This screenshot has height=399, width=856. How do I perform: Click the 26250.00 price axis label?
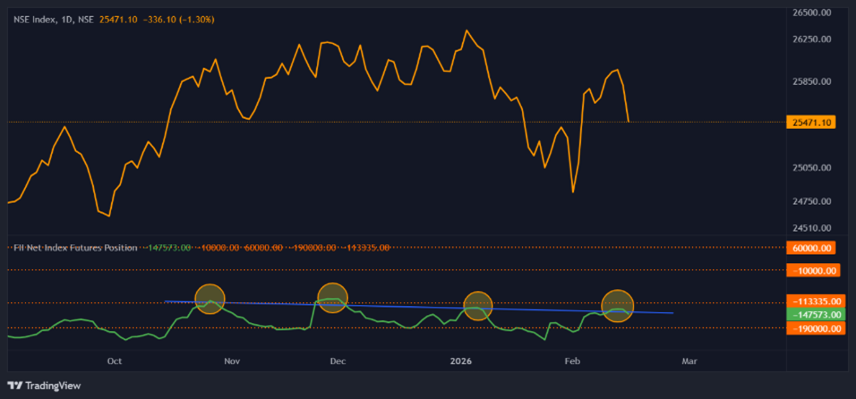pos(811,39)
